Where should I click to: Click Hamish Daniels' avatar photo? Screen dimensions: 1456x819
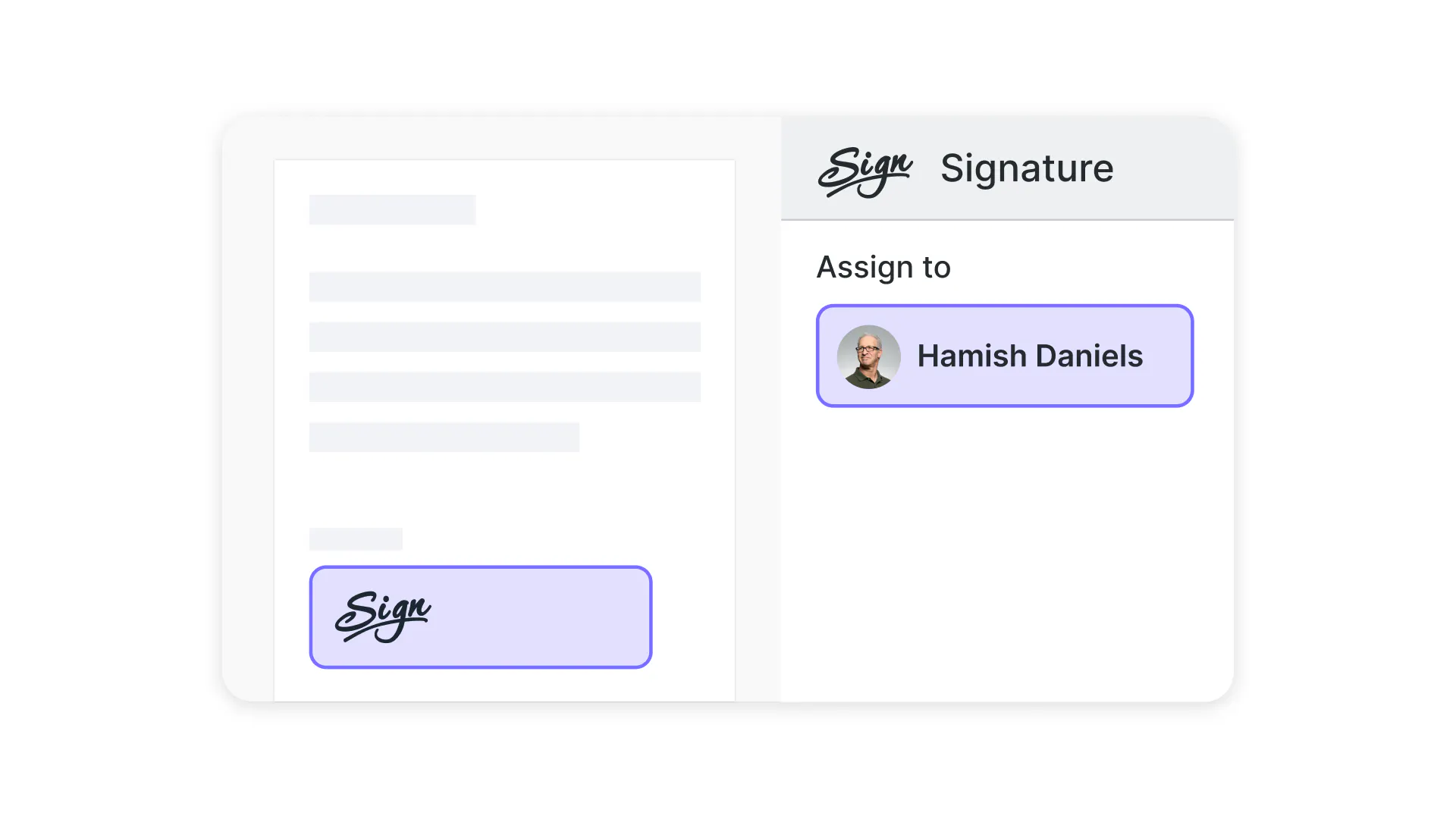pyautogui.click(x=868, y=356)
